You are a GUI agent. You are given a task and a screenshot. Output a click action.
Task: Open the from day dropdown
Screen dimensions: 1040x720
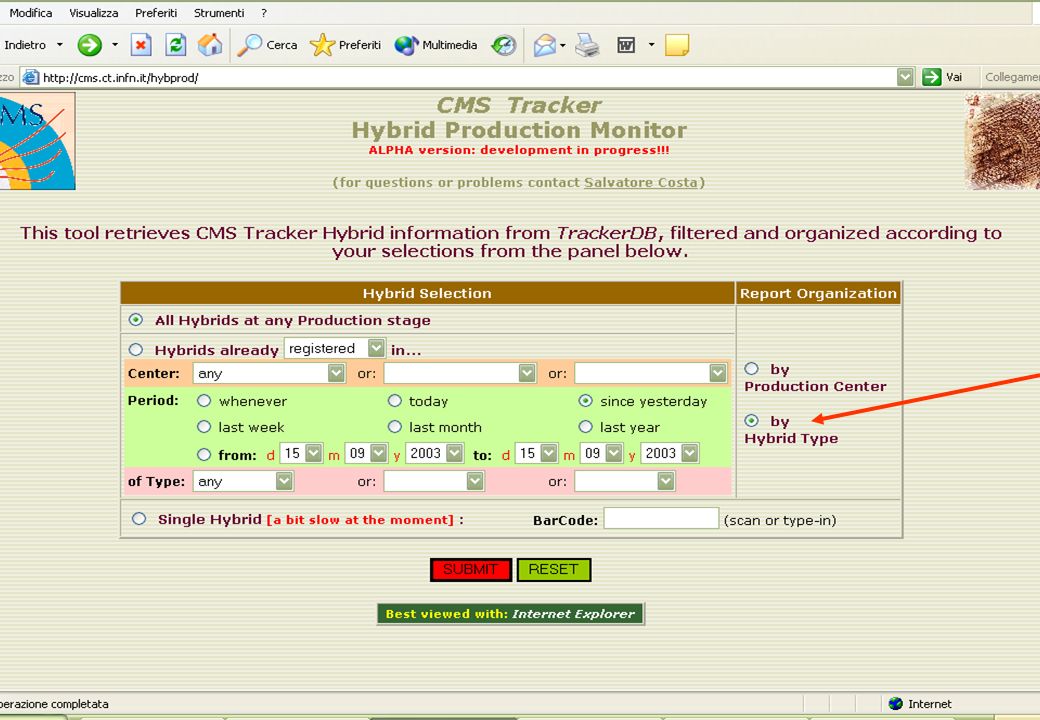301,453
